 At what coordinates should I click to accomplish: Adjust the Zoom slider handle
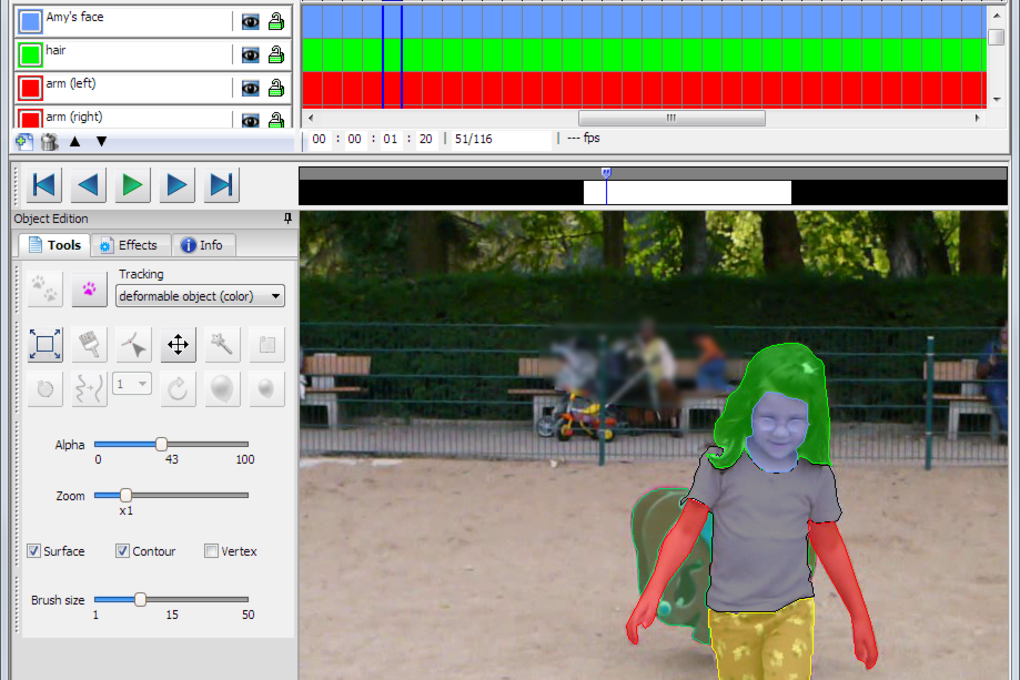(x=126, y=495)
